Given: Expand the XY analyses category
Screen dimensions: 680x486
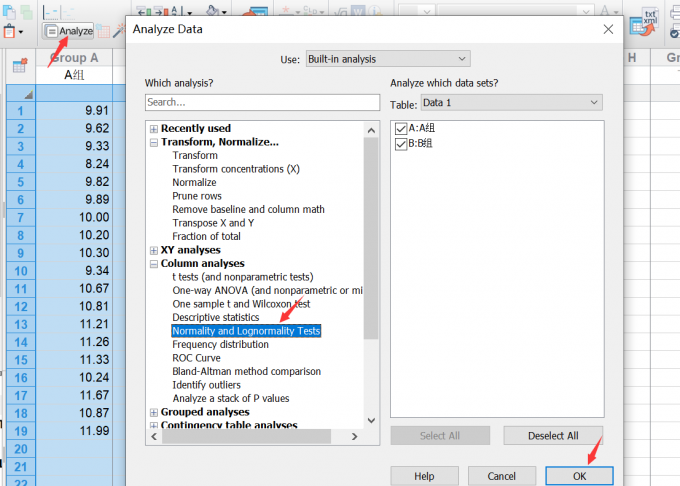Looking at the screenshot, I should [x=154, y=251].
